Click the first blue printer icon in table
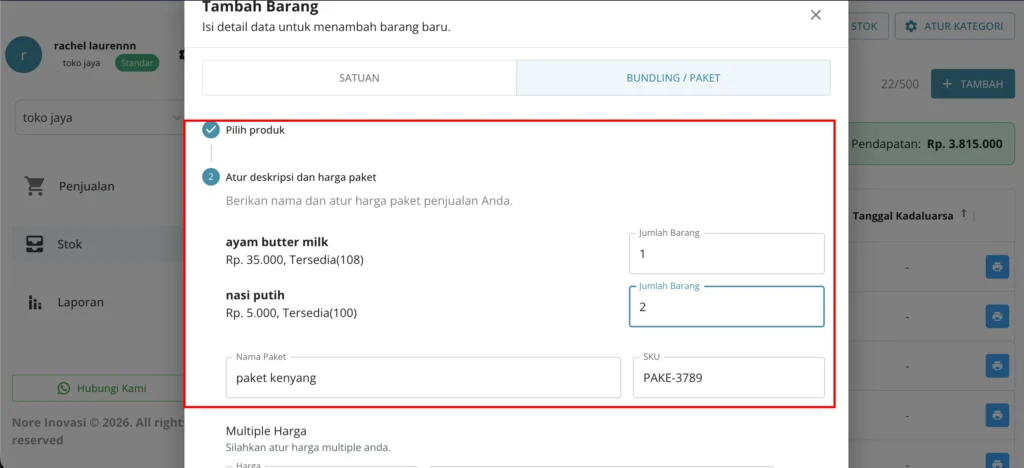This screenshot has width=1024, height=468. point(997,267)
